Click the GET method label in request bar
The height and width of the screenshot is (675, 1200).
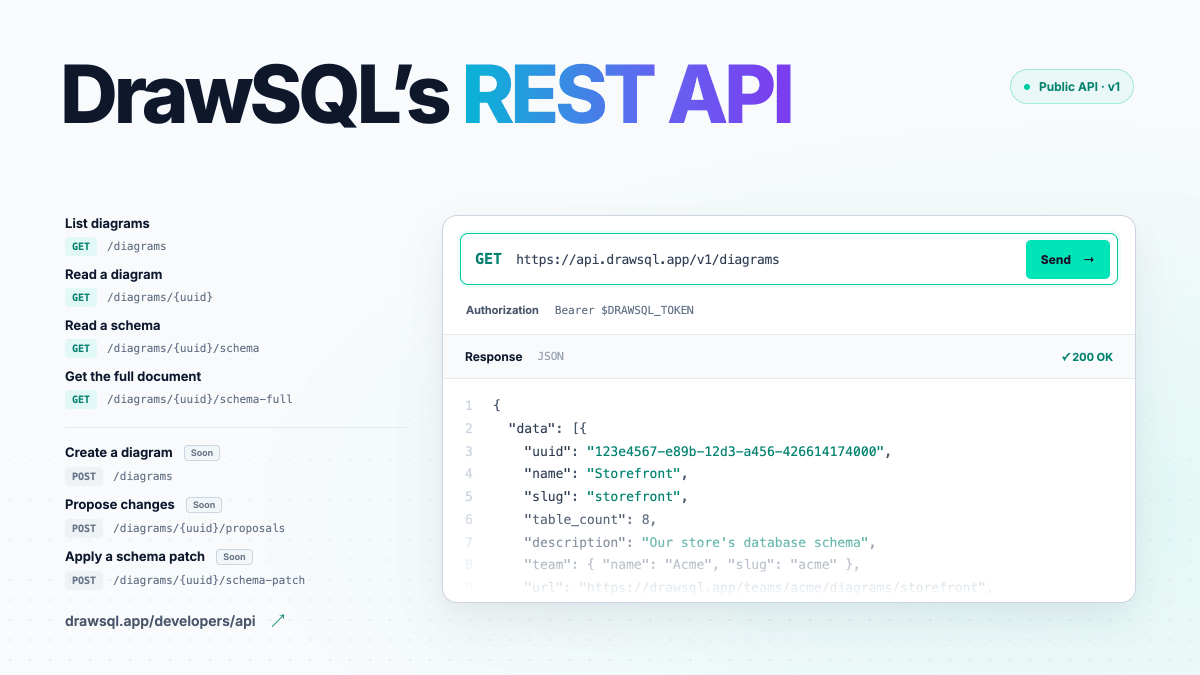[488, 259]
